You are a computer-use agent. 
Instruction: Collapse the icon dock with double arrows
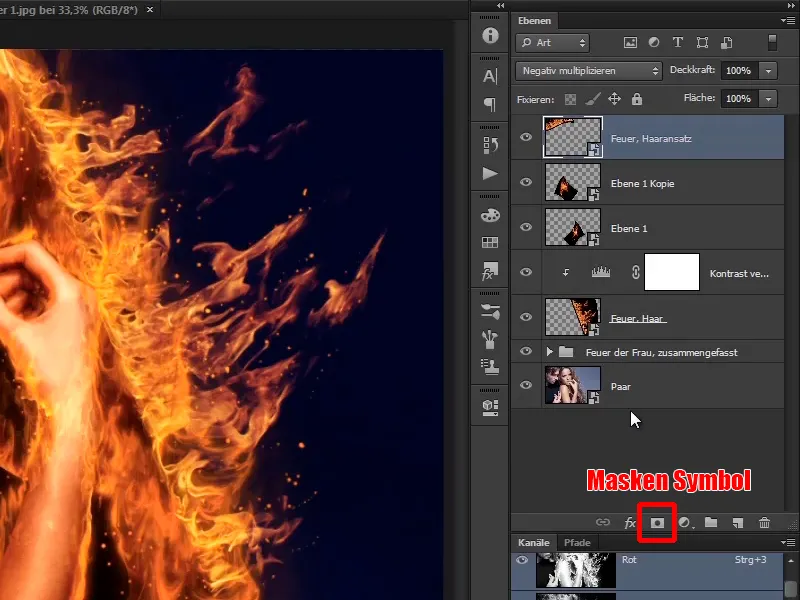[x=501, y=5]
